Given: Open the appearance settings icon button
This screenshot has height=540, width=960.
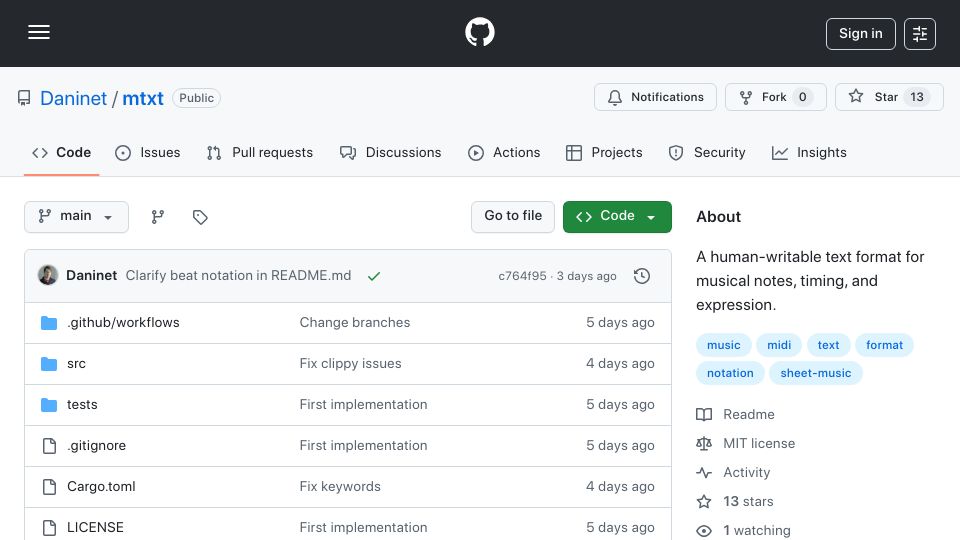Looking at the screenshot, I should (920, 34).
